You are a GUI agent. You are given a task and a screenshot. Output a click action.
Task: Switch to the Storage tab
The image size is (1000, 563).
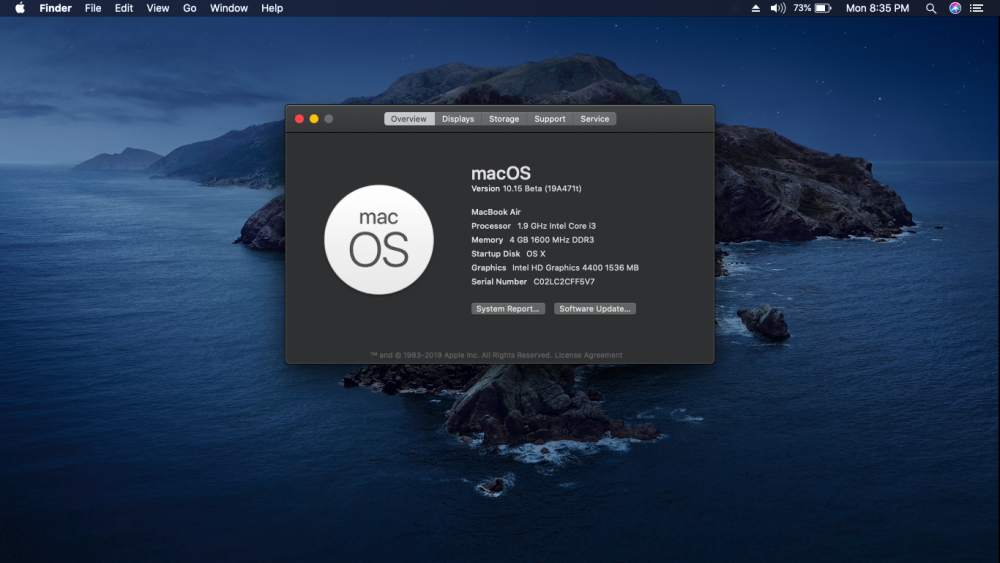[x=504, y=119]
